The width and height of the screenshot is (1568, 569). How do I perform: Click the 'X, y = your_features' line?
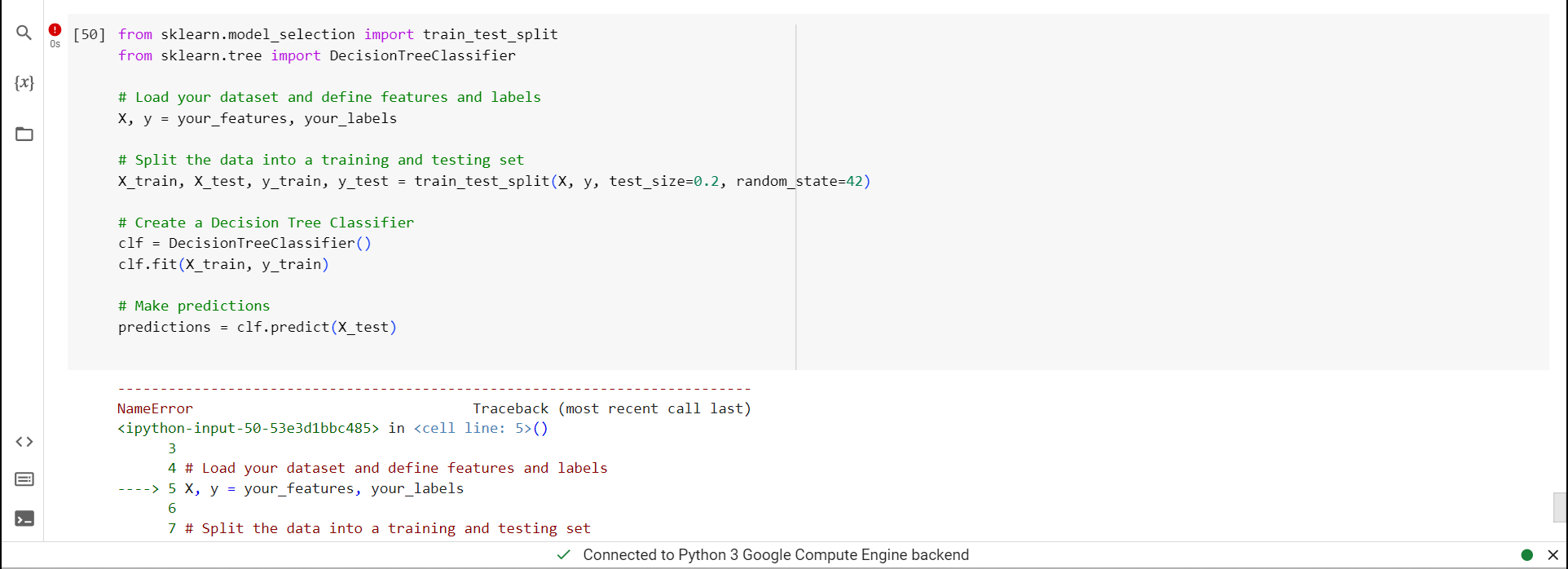tap(258, 118)
